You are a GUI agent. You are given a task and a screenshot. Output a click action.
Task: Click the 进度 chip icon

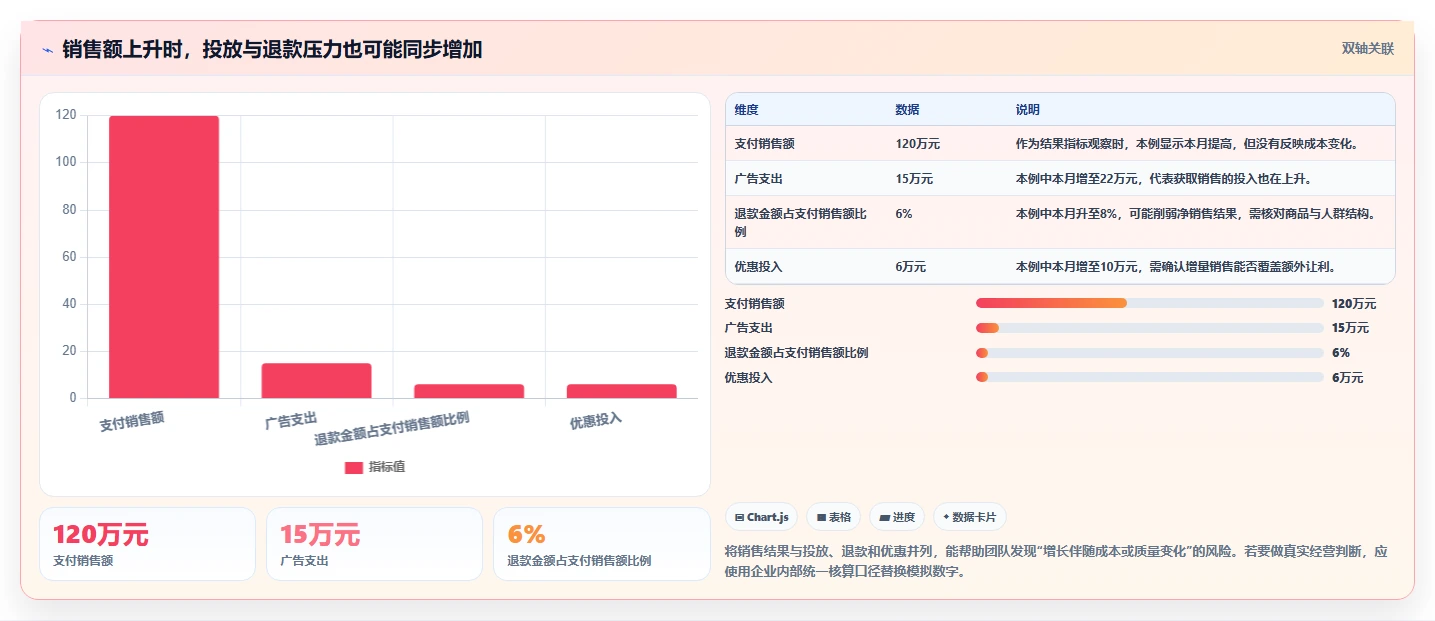click(x=885, y=518)
